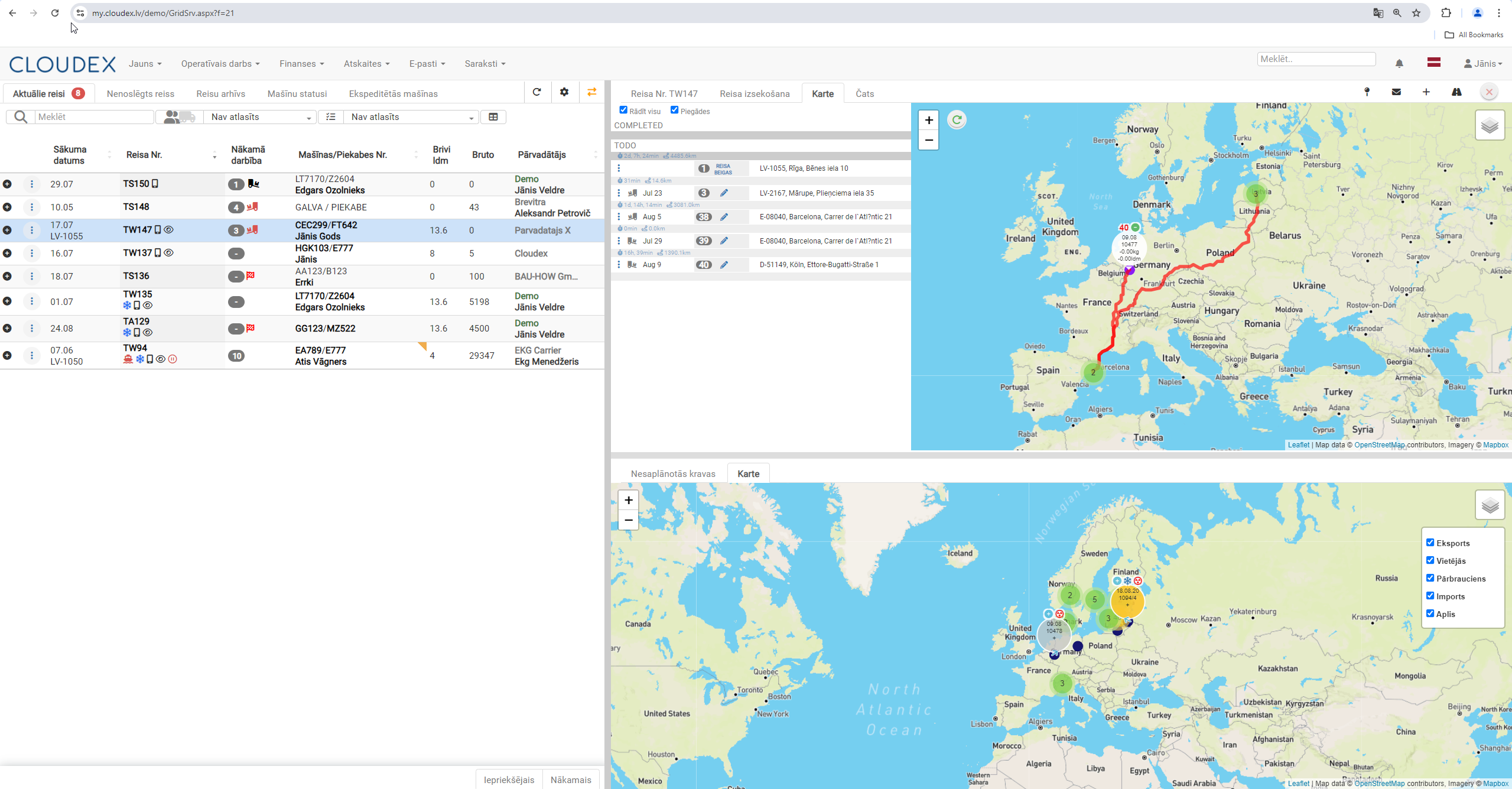This screenshot has width=1512, height=789.
Task: Switch to the Reisa izsekošana tab
Action: (755, 94)
